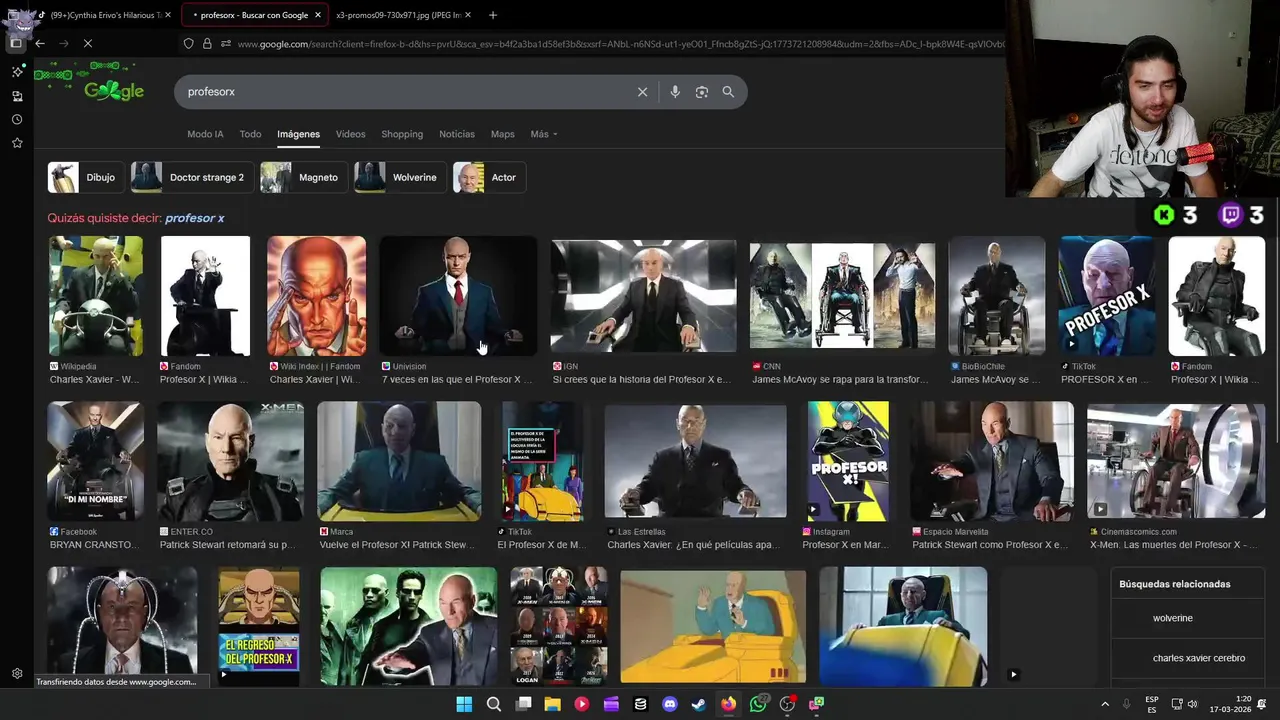Open the TikTok PROFESOR X video thumbnail
Image resolution: width=1280 pixels, height=720 pixels.
pos(1107,296)
